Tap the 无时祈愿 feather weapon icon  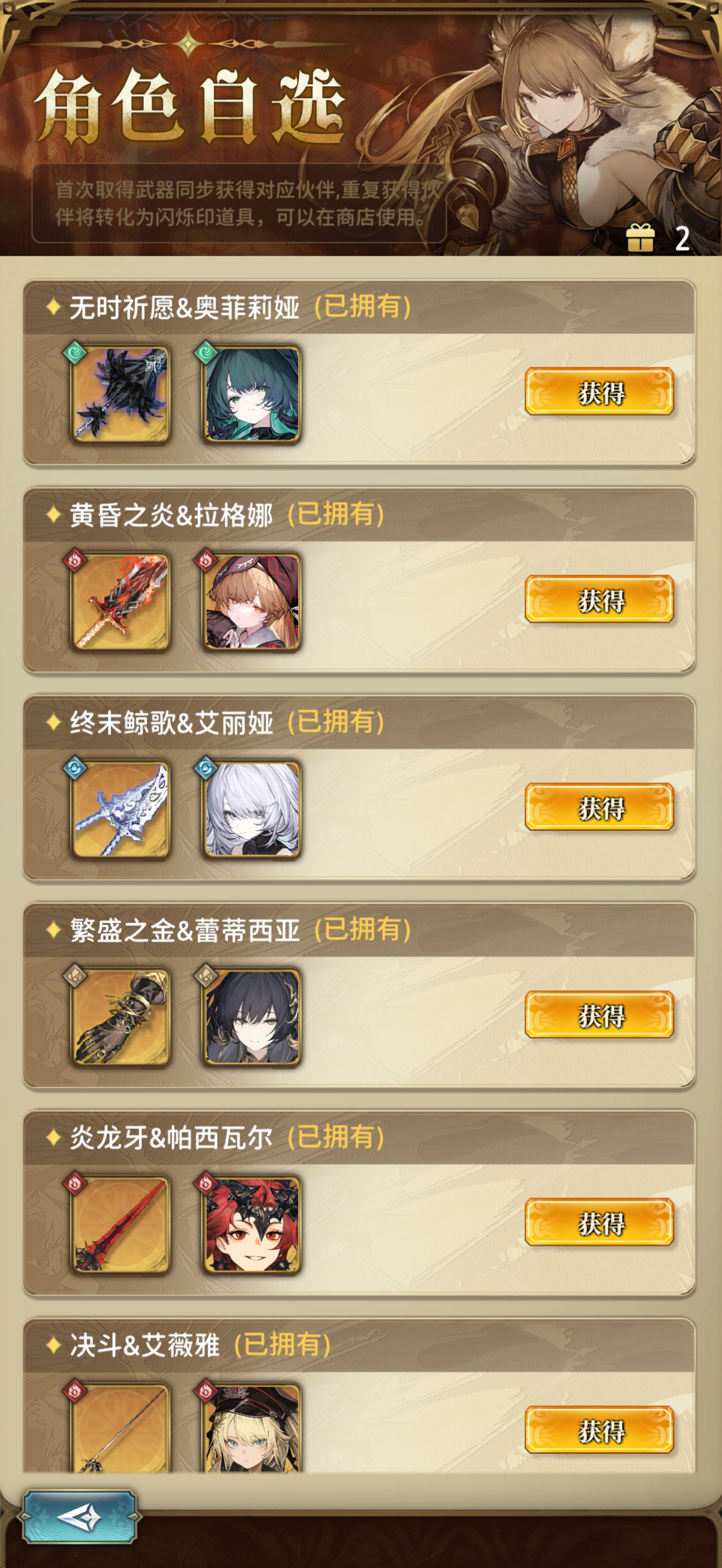(120, 394)
